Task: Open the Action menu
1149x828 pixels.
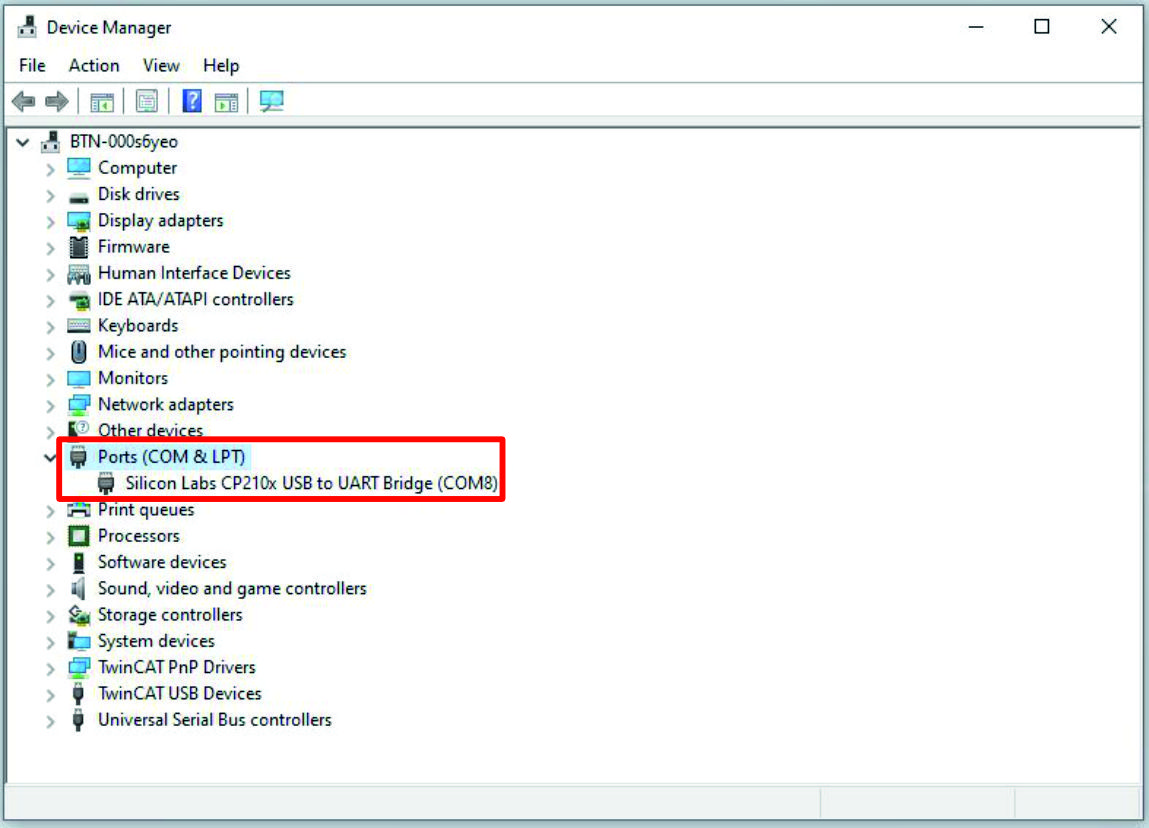Action: pyautogui.click(x=94, y=65)
